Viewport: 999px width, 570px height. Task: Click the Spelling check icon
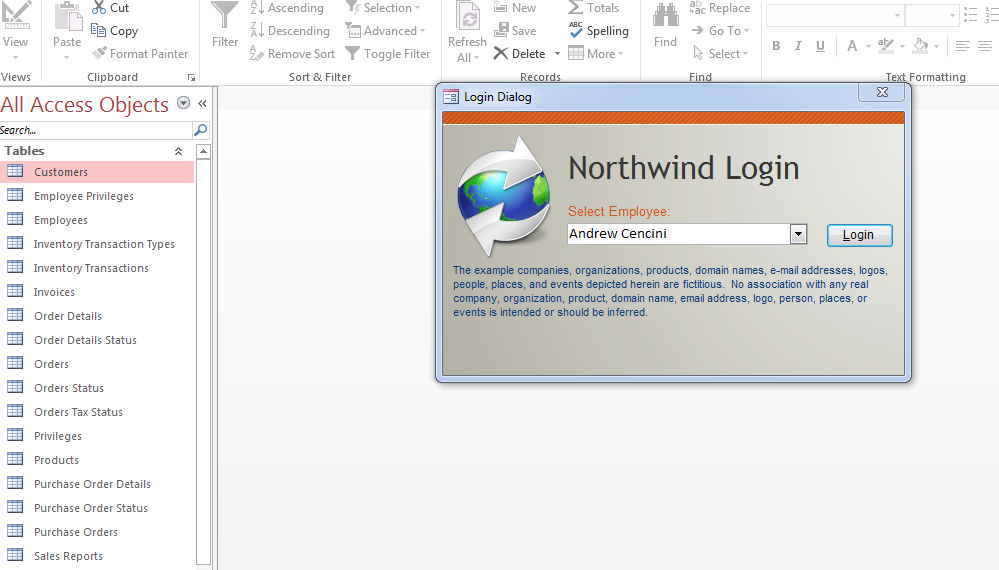(x=576, y=31)
